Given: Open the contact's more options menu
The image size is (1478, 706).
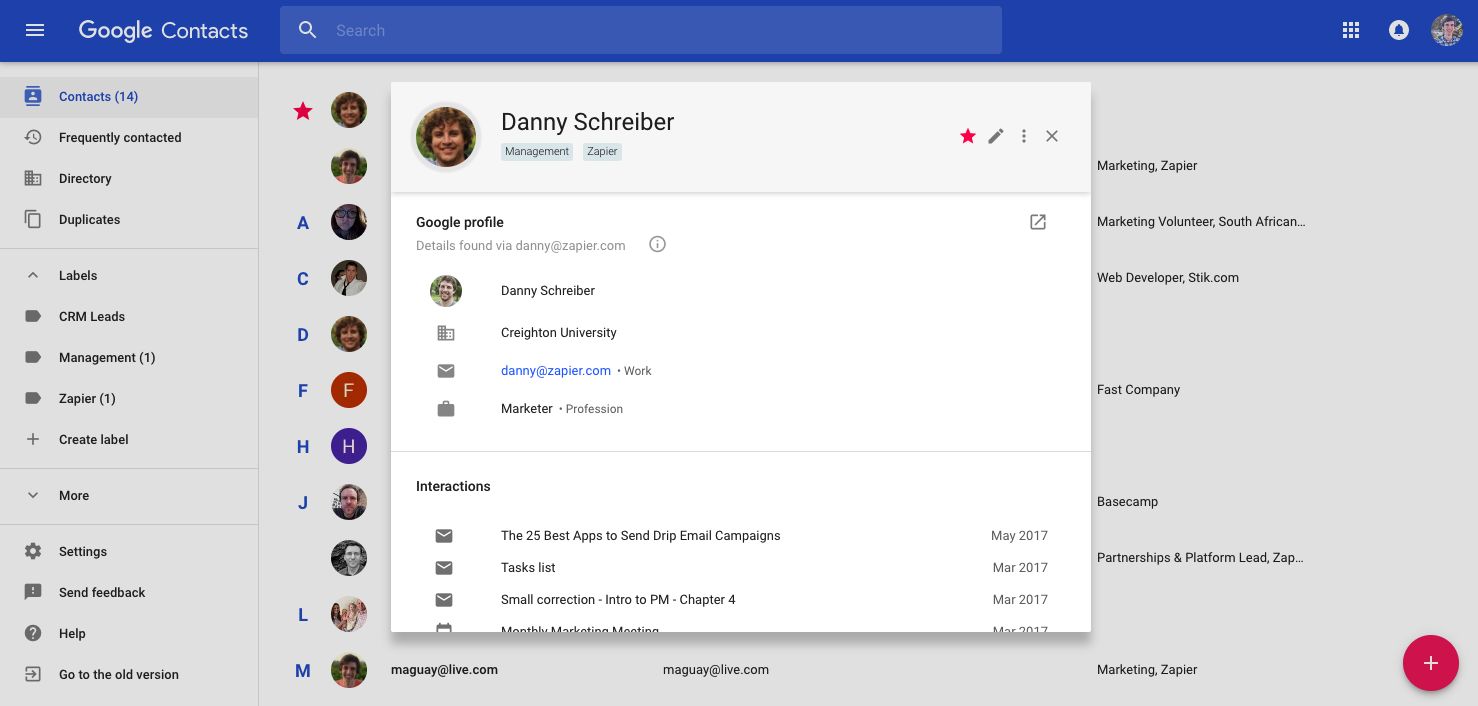Looking at the screenshot, I should point(1024,136).
